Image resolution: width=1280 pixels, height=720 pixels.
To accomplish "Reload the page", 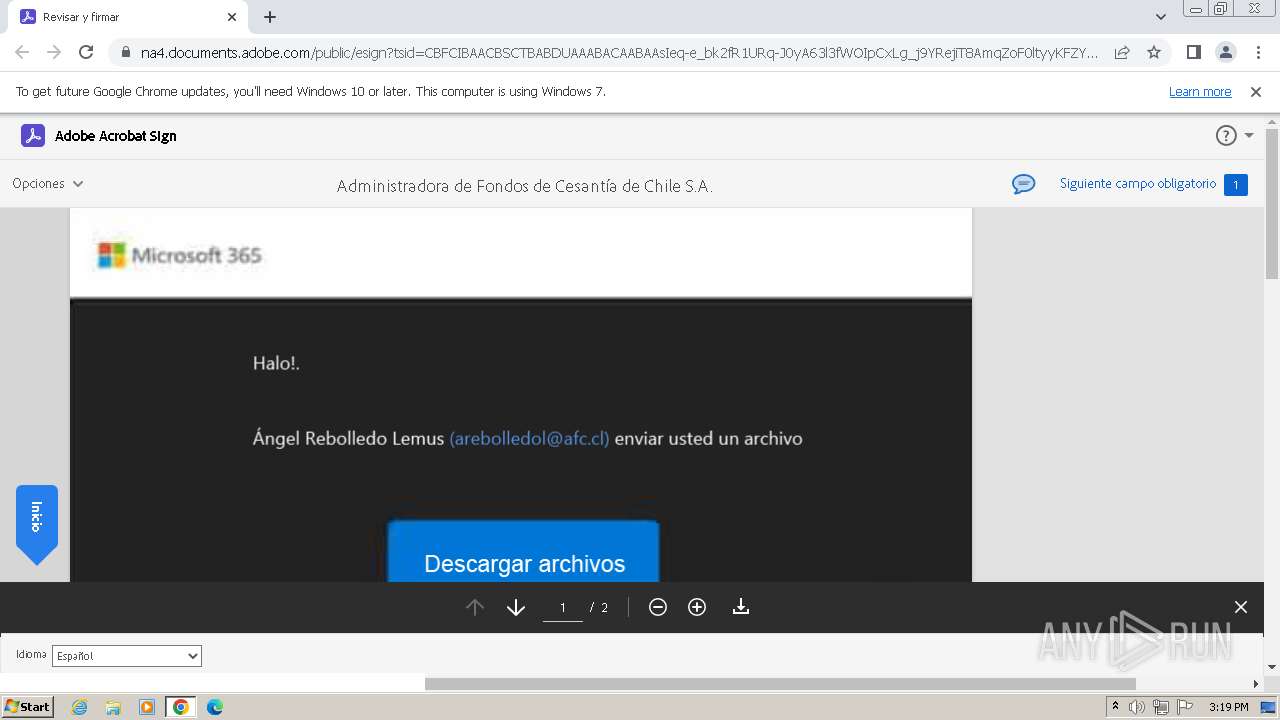I will (86, 52).
